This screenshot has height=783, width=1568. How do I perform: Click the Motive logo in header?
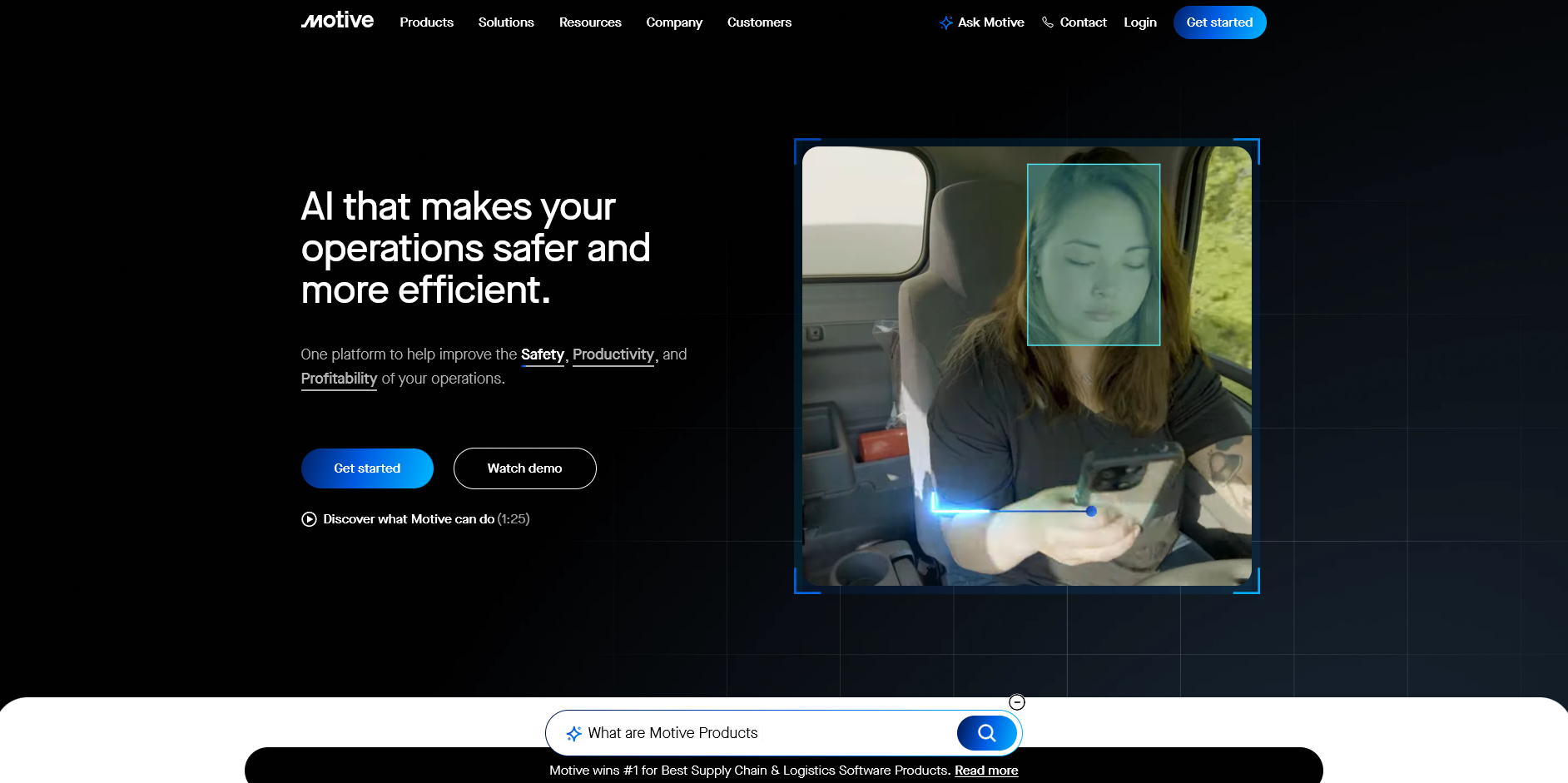(337, 21)
